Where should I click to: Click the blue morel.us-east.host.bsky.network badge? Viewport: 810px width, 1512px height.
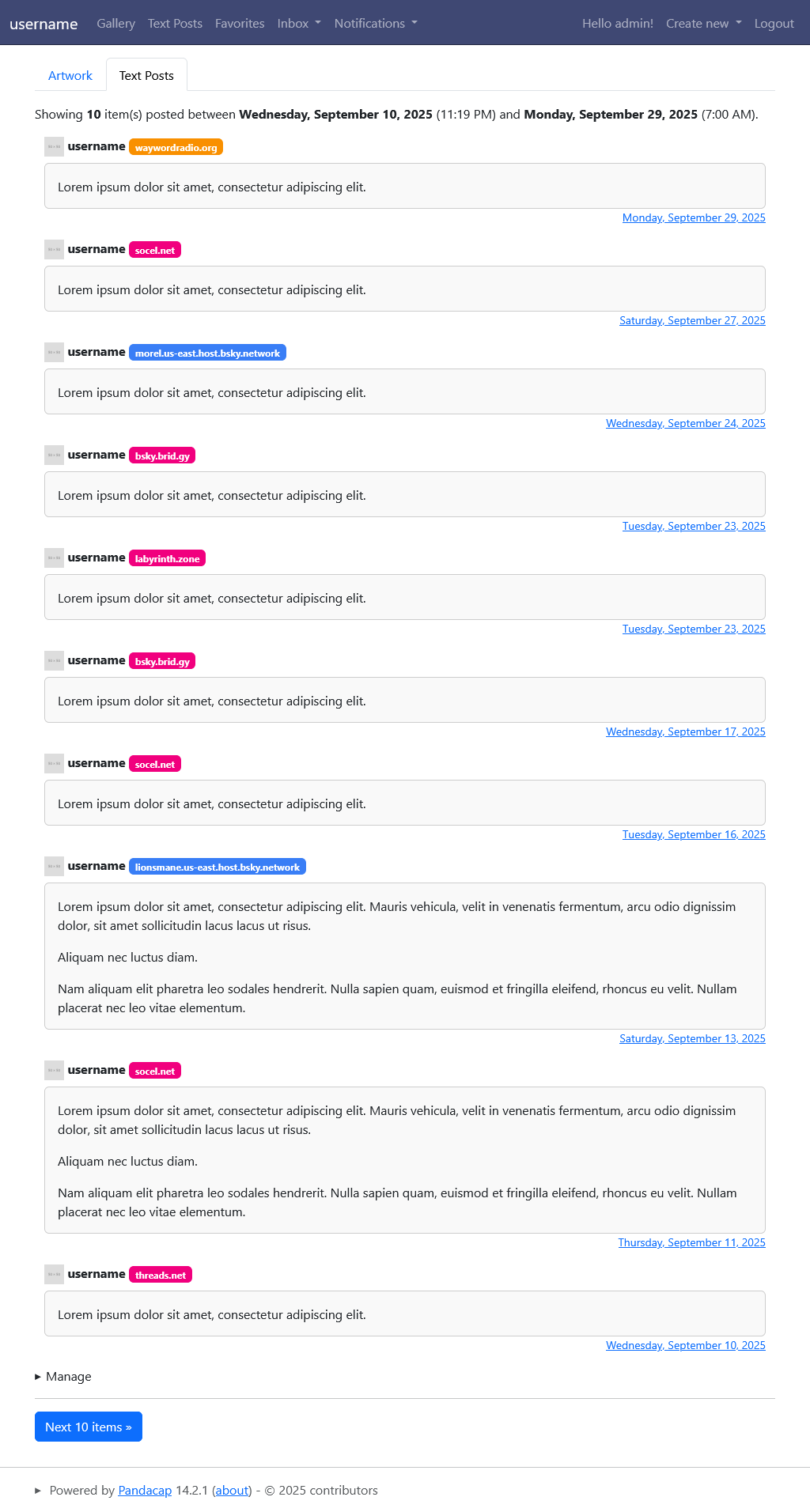tap(207, 353)
